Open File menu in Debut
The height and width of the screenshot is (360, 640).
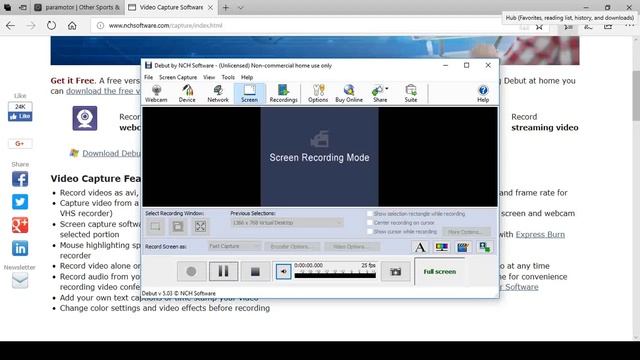coord(149,77)
